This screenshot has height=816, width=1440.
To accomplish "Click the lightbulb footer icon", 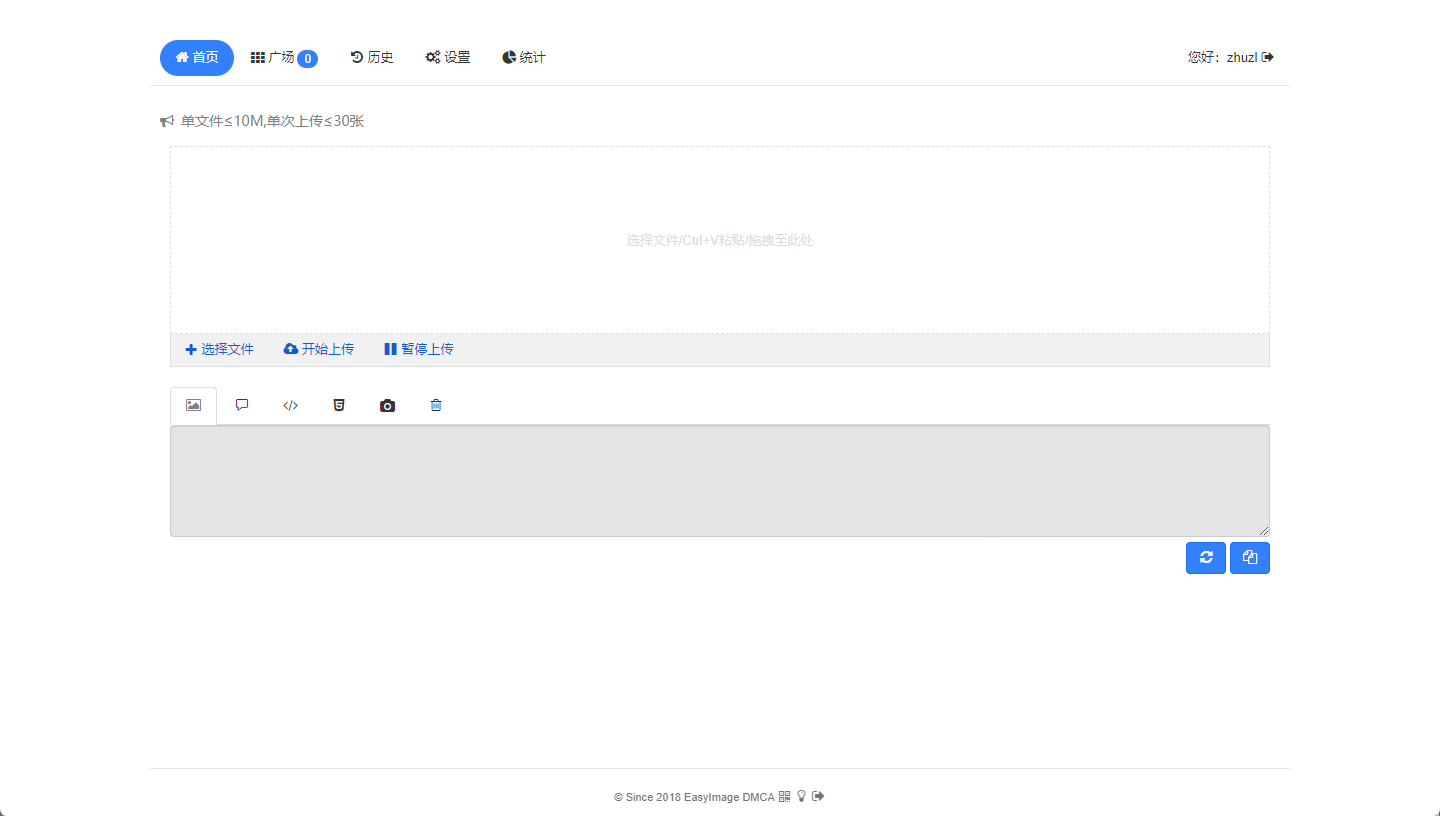I will (801, 797).
